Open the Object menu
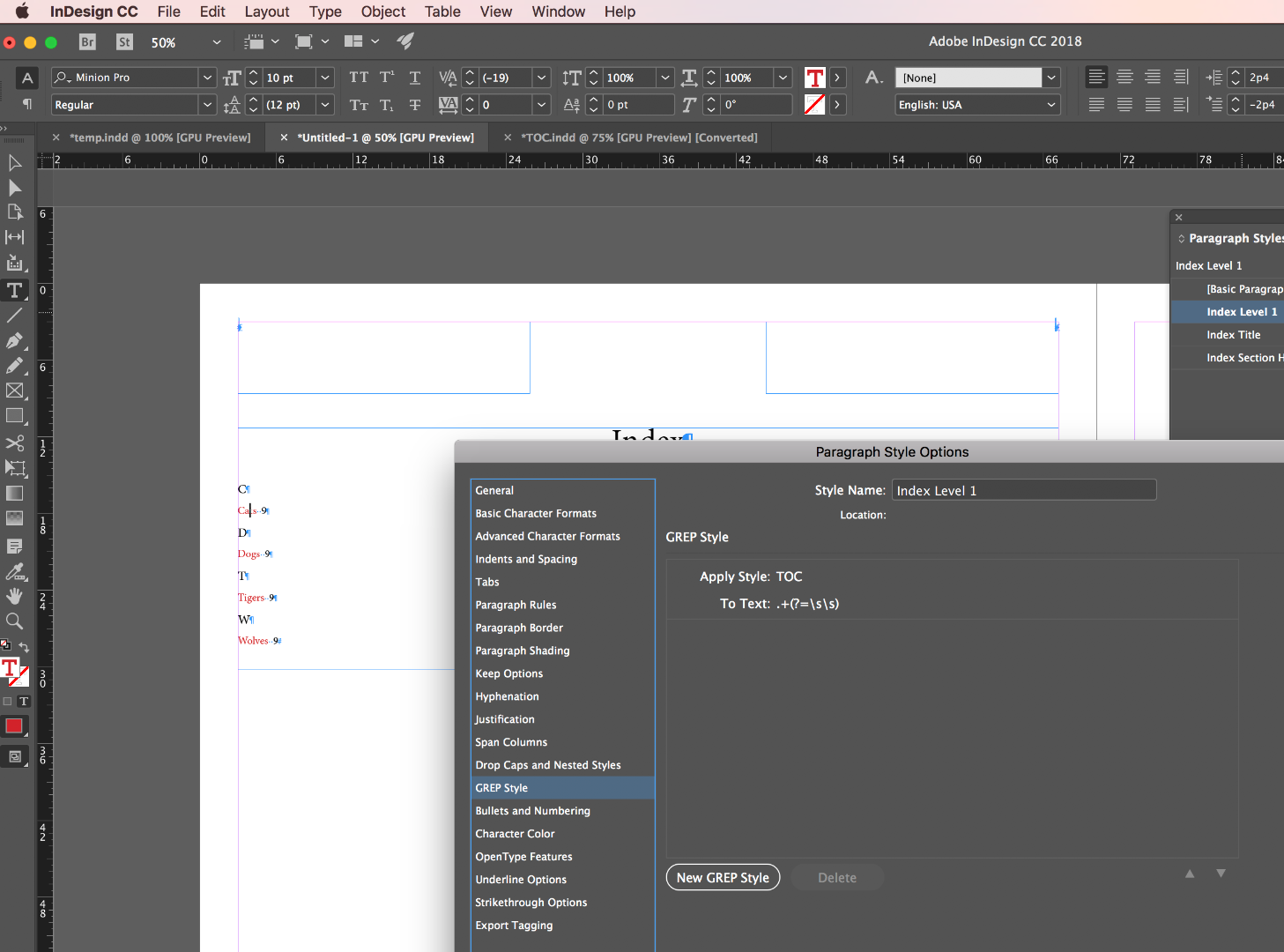This screenshot has width=1284, height=952. [x=383, y=11]
